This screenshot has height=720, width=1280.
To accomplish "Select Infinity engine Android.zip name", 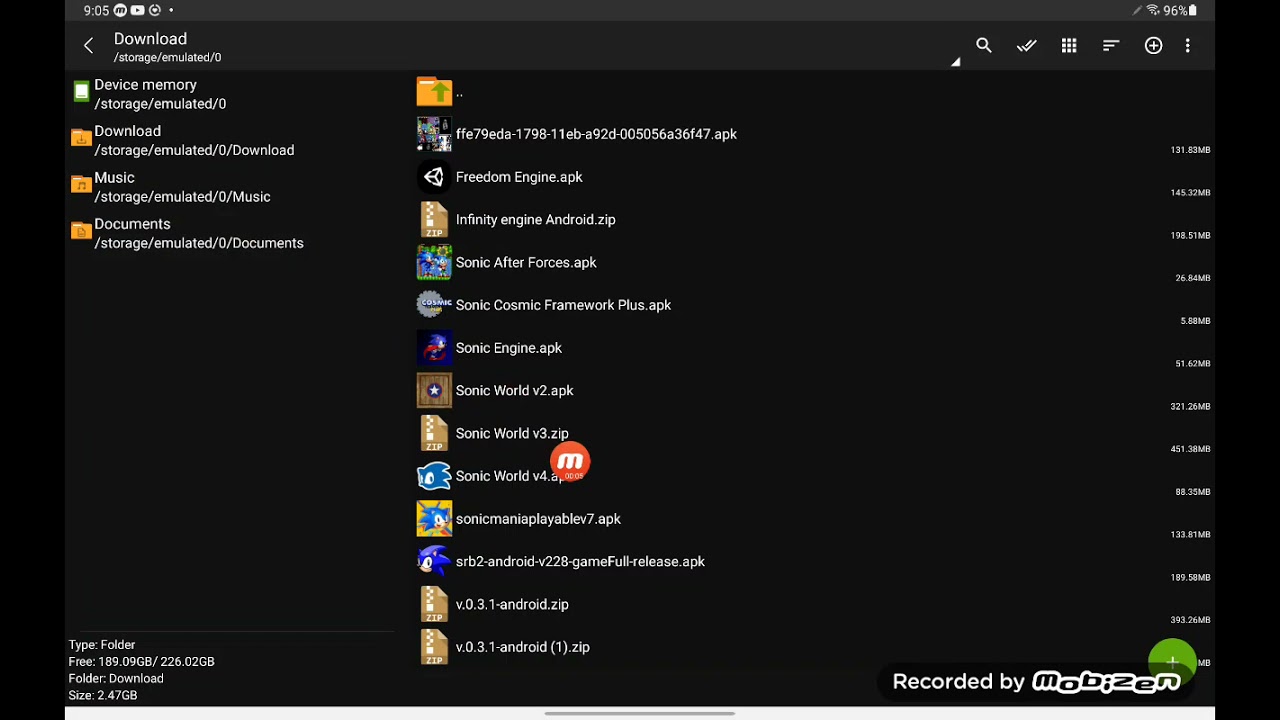I will tap(535, 220).
